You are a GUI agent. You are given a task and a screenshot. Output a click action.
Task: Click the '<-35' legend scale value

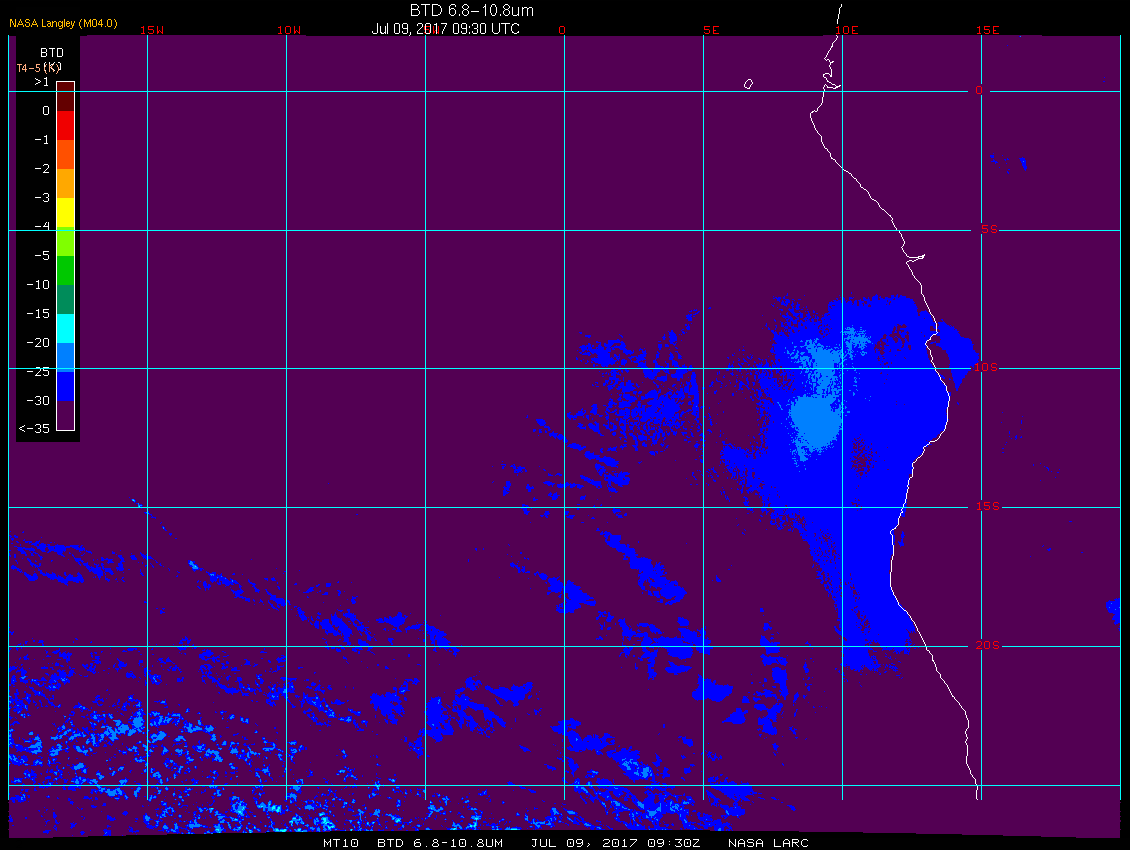(35, 428)
